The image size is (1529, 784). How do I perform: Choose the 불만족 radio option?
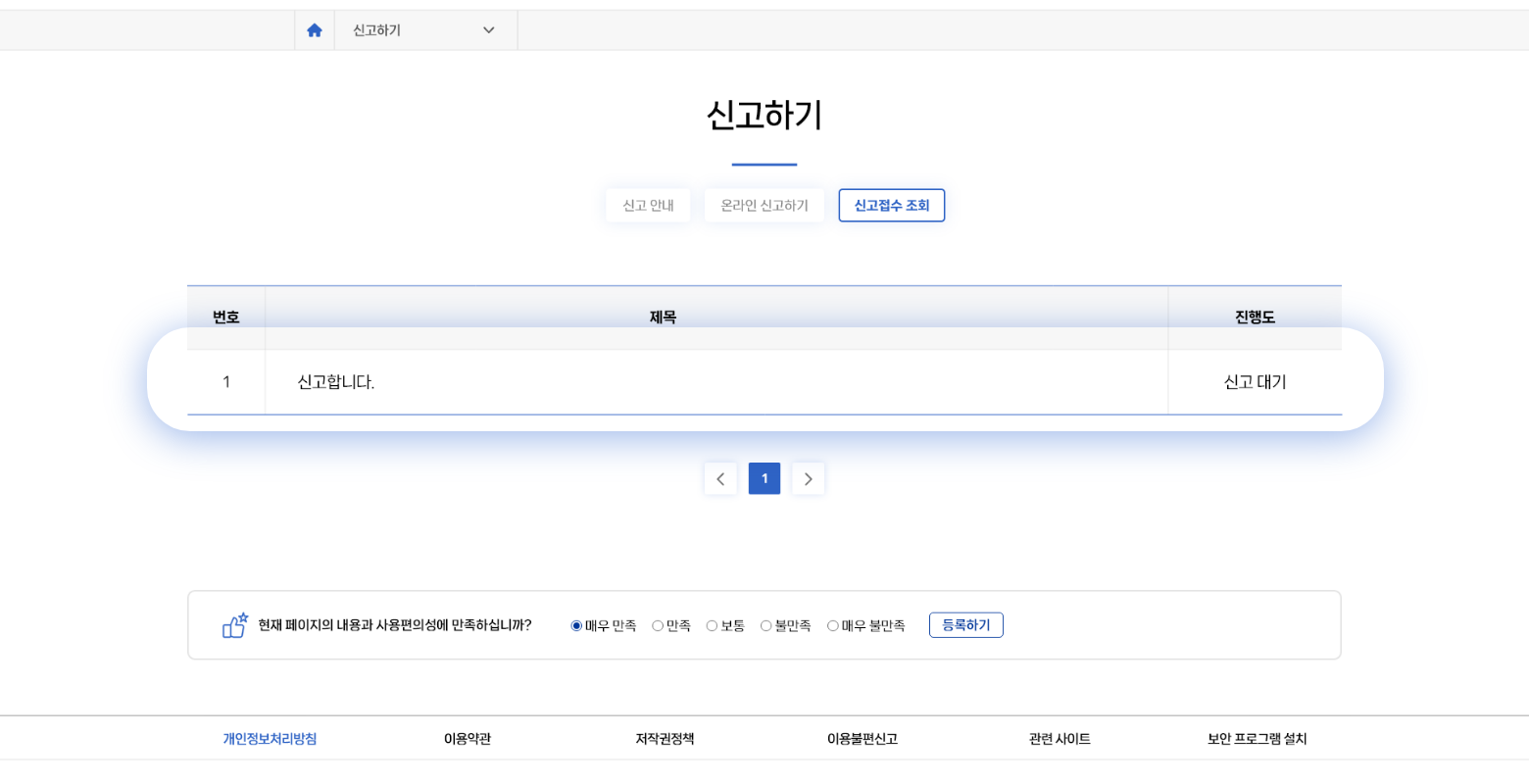pyautogui.click(x=766, y=626)
